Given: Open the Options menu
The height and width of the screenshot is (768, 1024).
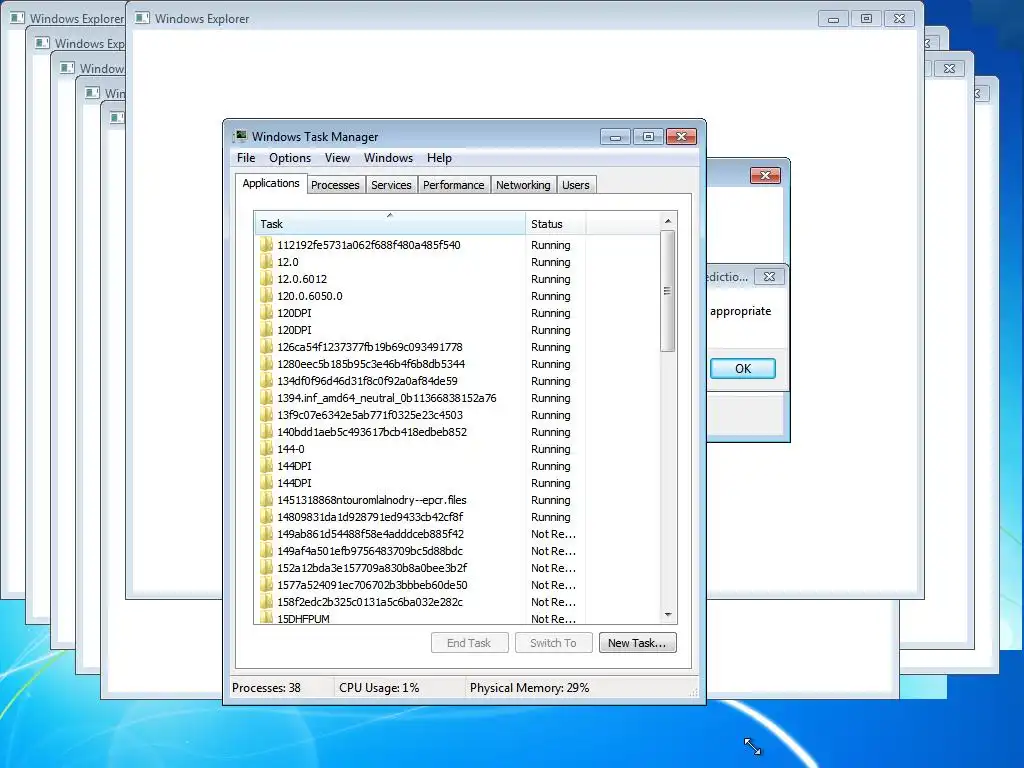Looking at the screenshot, I should click(290, 158).
